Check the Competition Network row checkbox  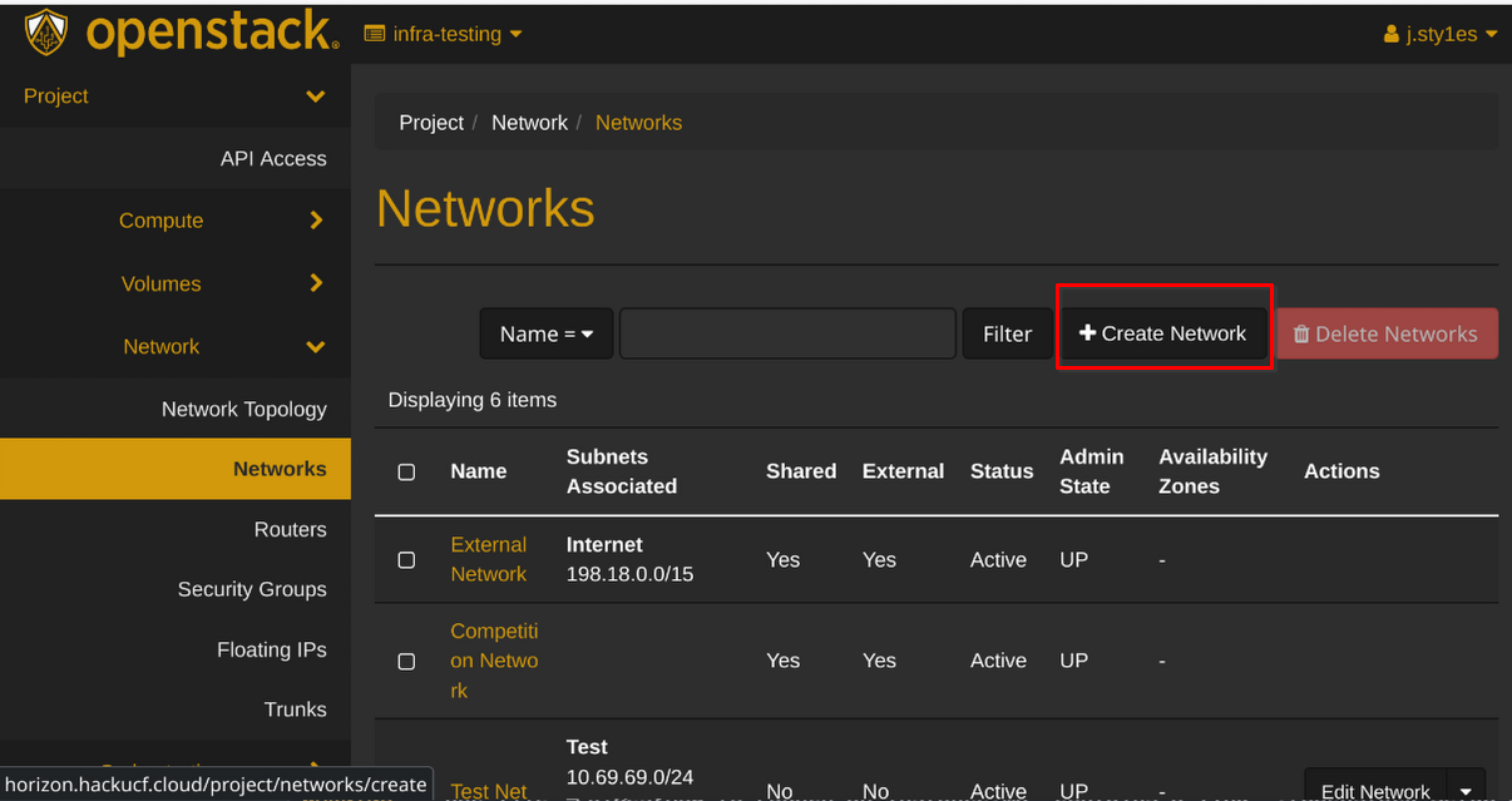tap(406, 661)
